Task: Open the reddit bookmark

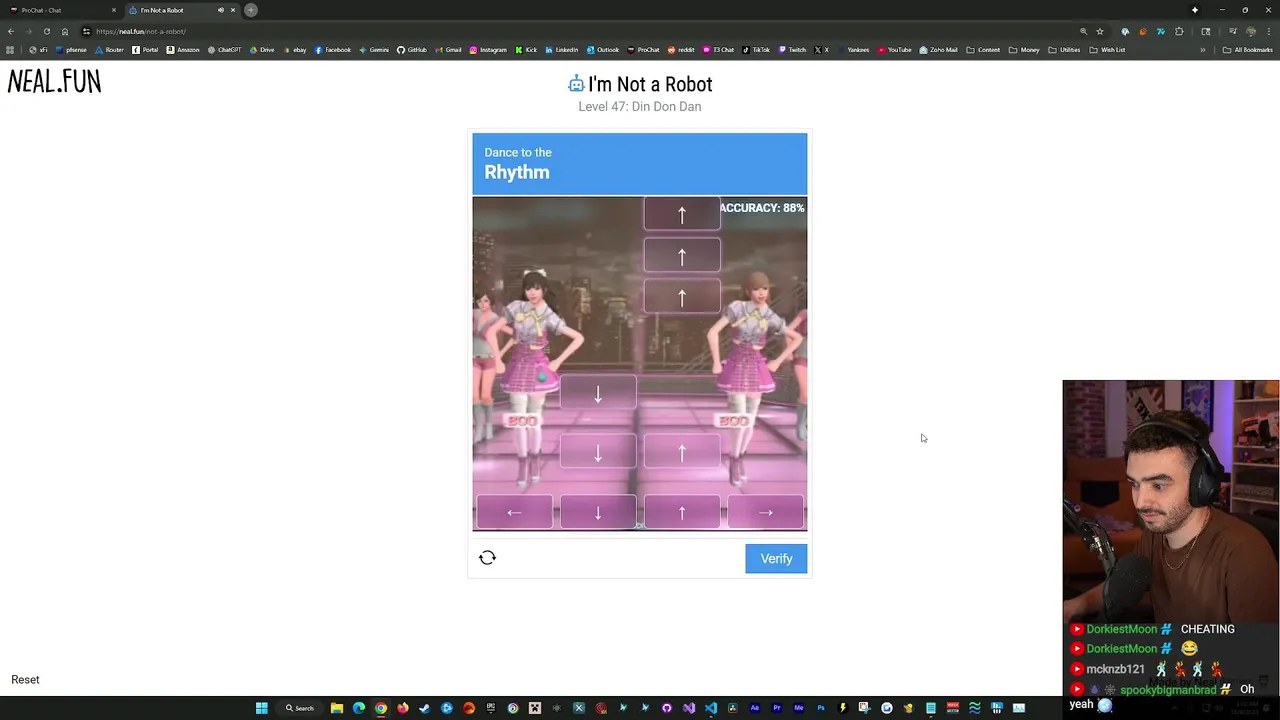Action: click(x=681, y=50)
